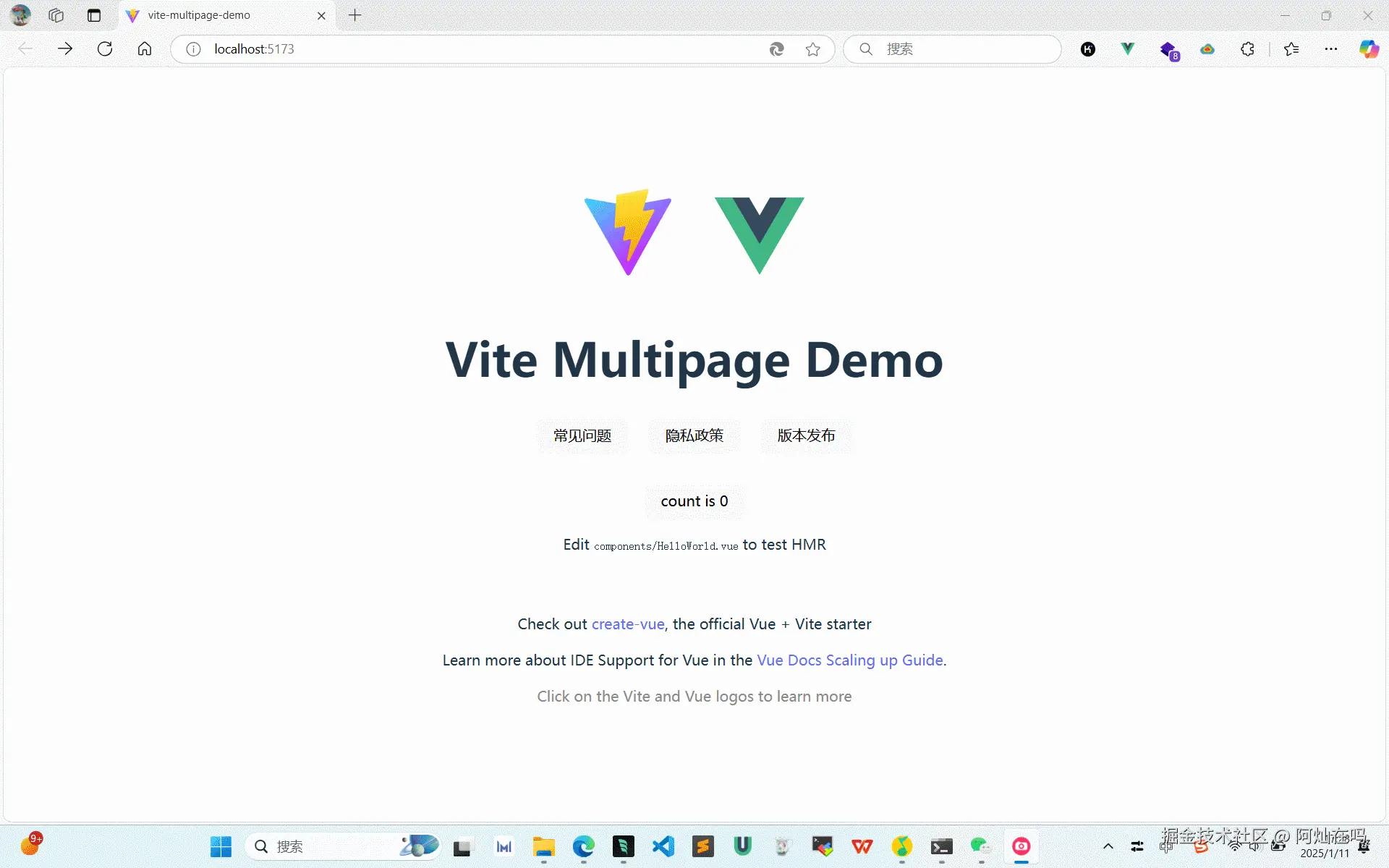Open tab actions menu icon

click(94, 15)
